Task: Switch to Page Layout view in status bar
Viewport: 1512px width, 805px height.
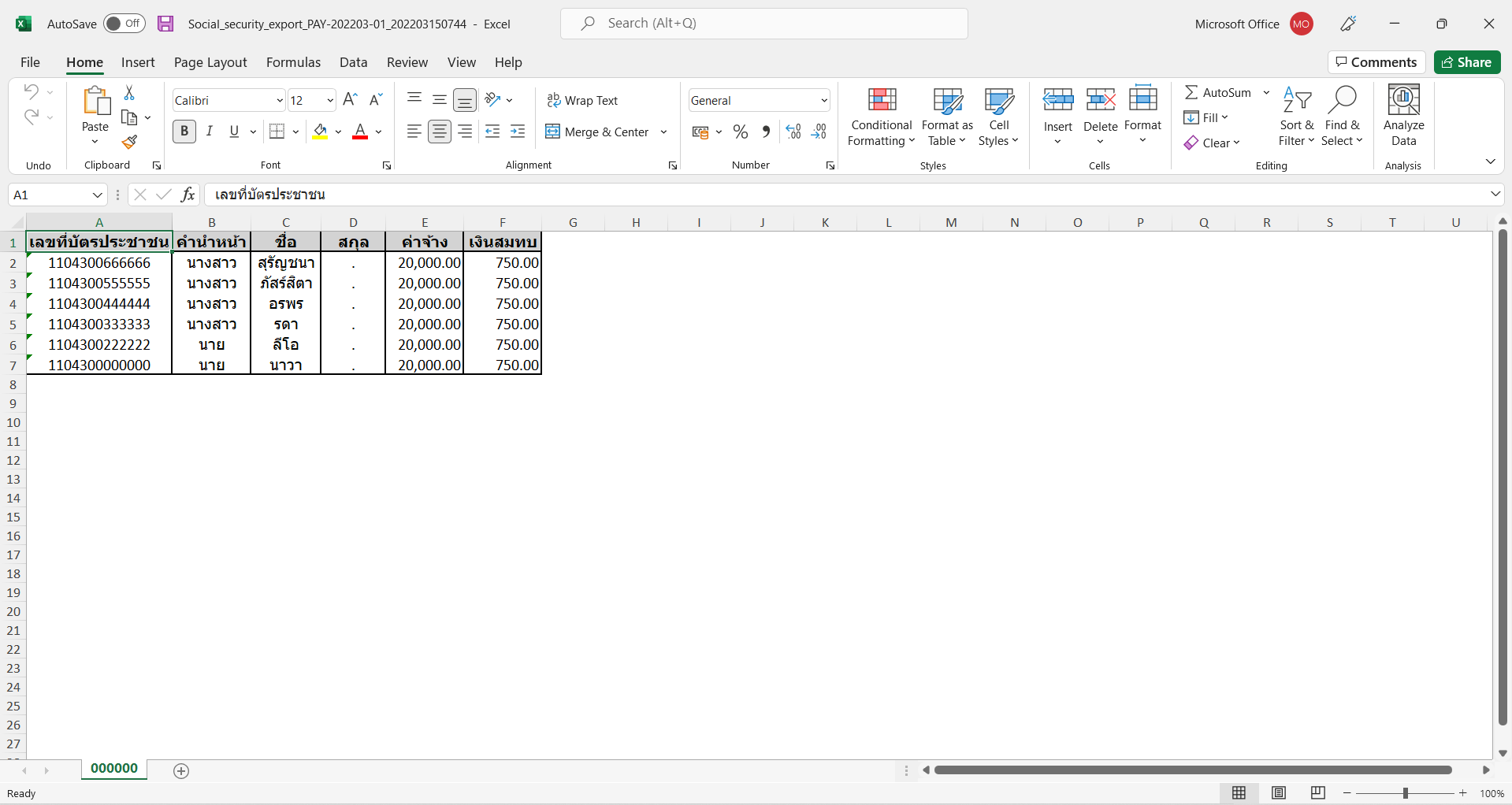Action: [x=1278, y=792]
